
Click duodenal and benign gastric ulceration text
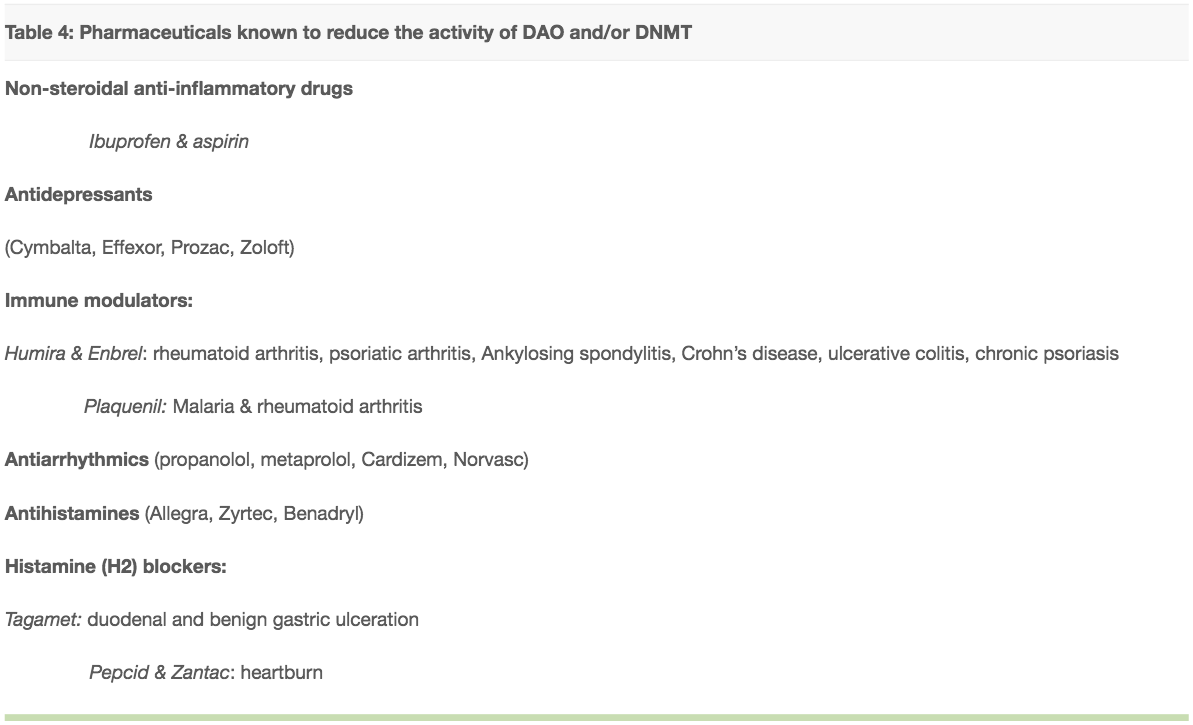click(x=253, y=620)
